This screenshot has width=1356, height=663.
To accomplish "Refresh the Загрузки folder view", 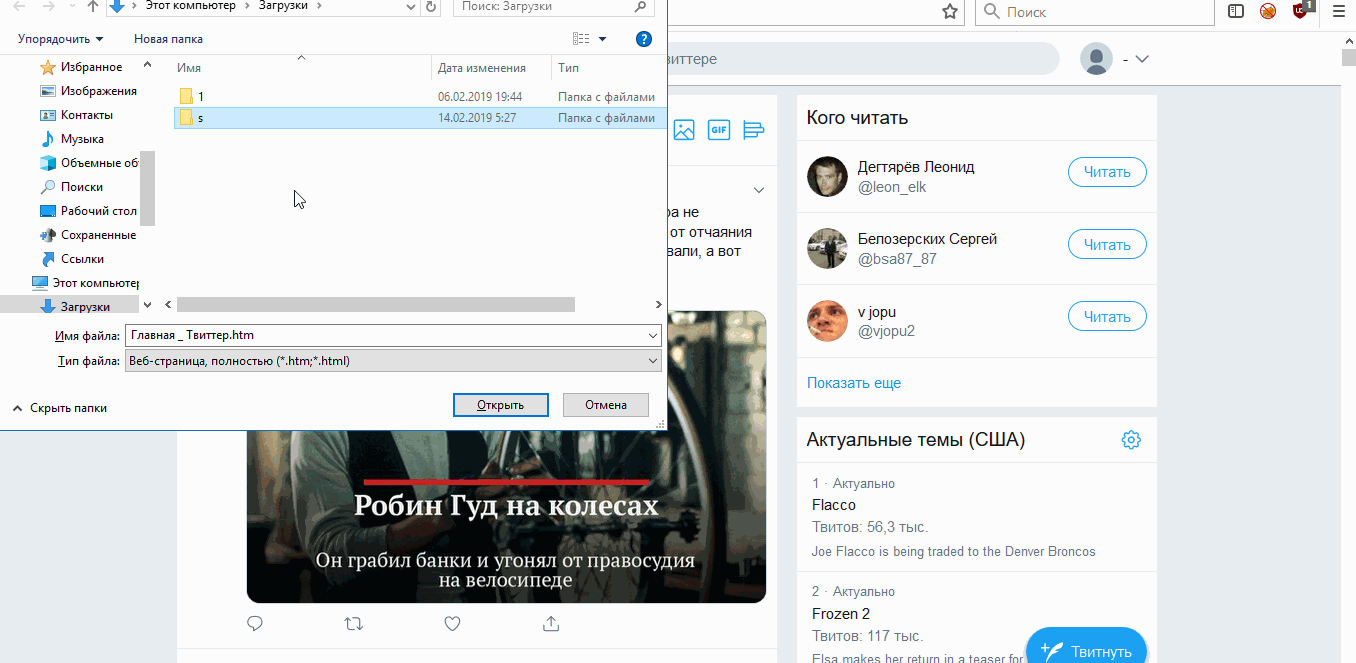I will (x=431, y=7).
